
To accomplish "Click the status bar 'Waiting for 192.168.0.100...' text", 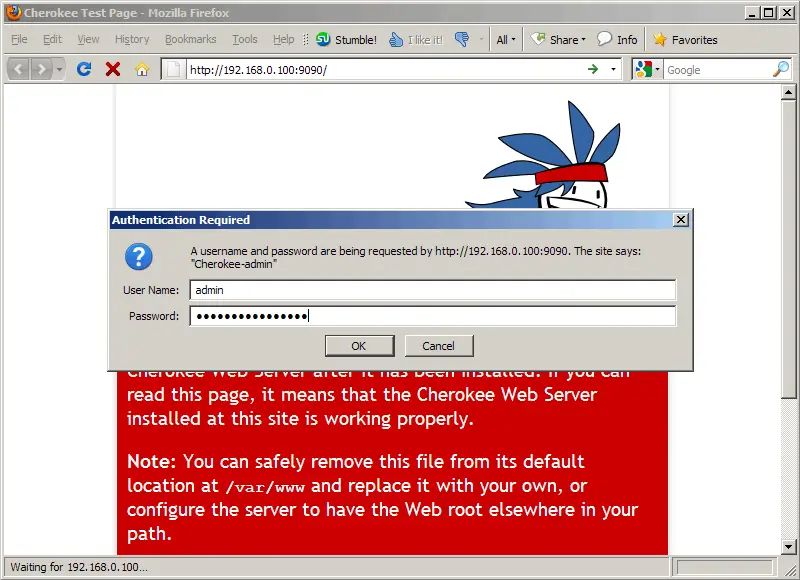I will (79, 567).
